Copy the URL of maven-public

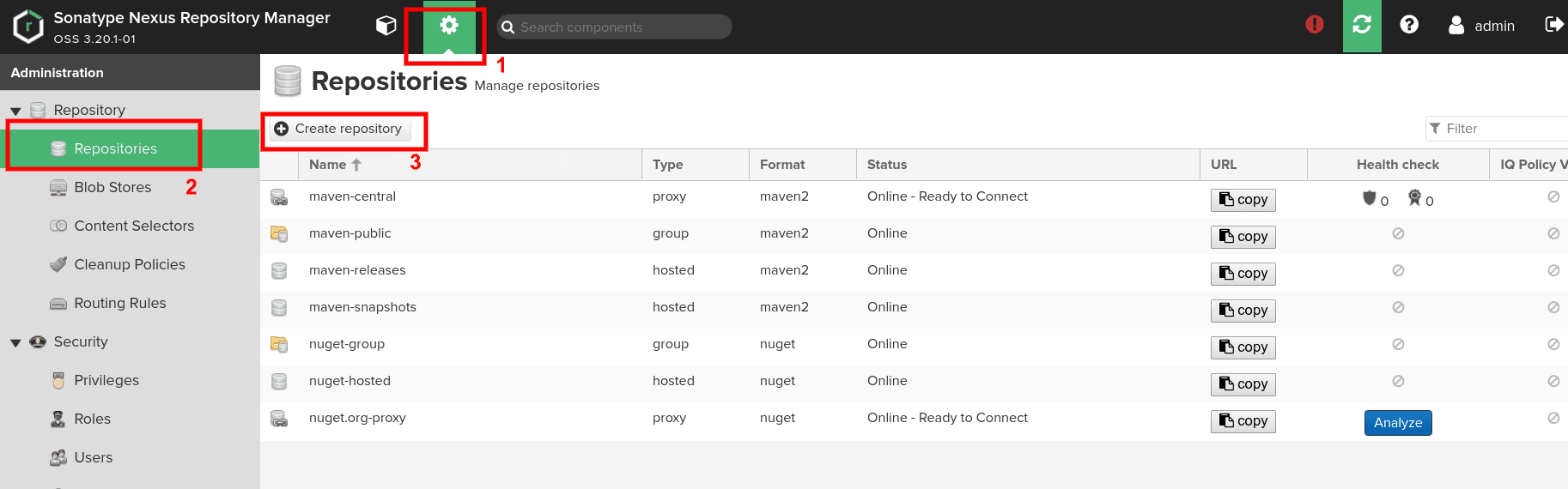1243,237
